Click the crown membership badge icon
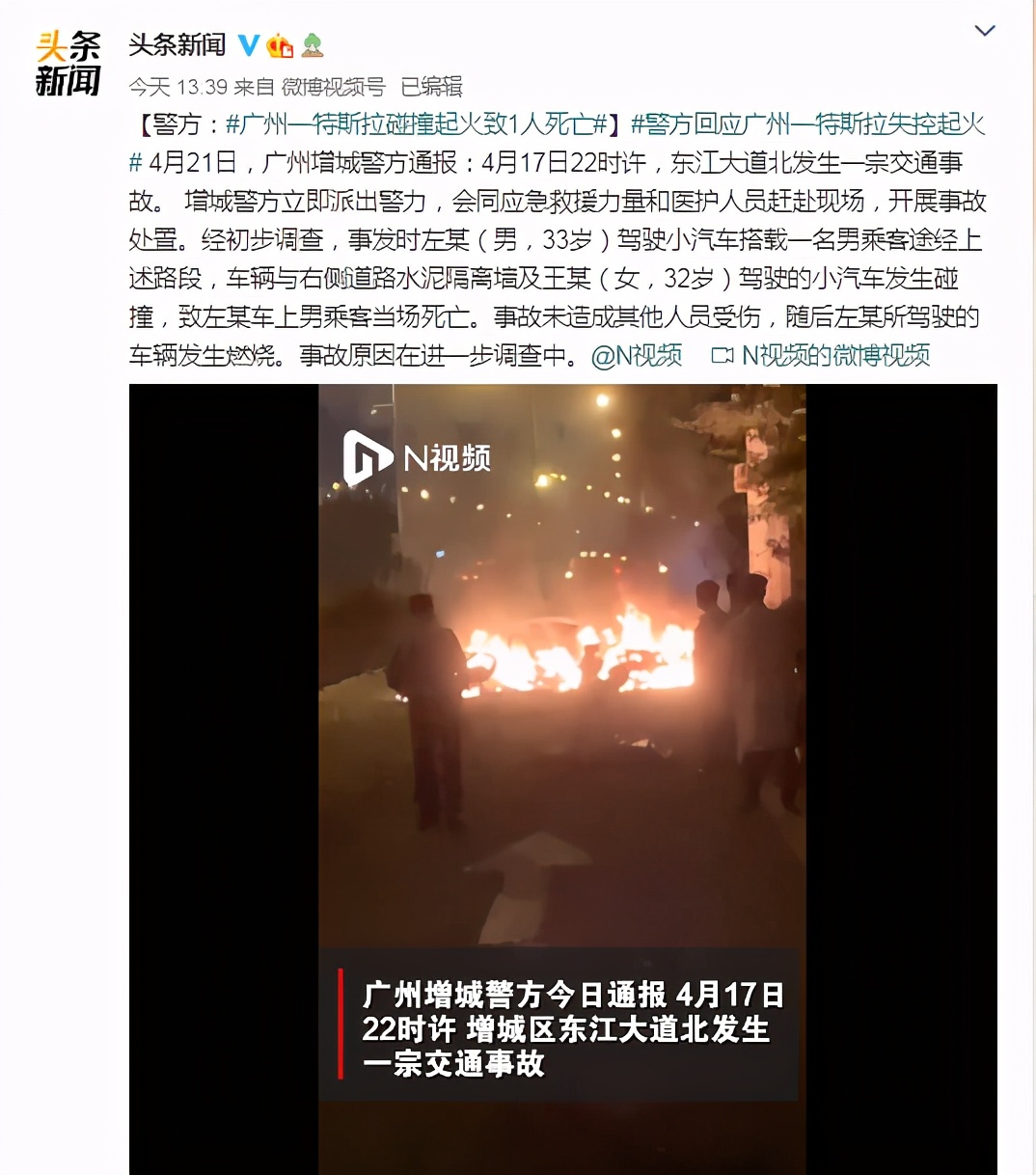Image resolution: width=1036 pixels, height=1175 pixels. click(280, 44)
